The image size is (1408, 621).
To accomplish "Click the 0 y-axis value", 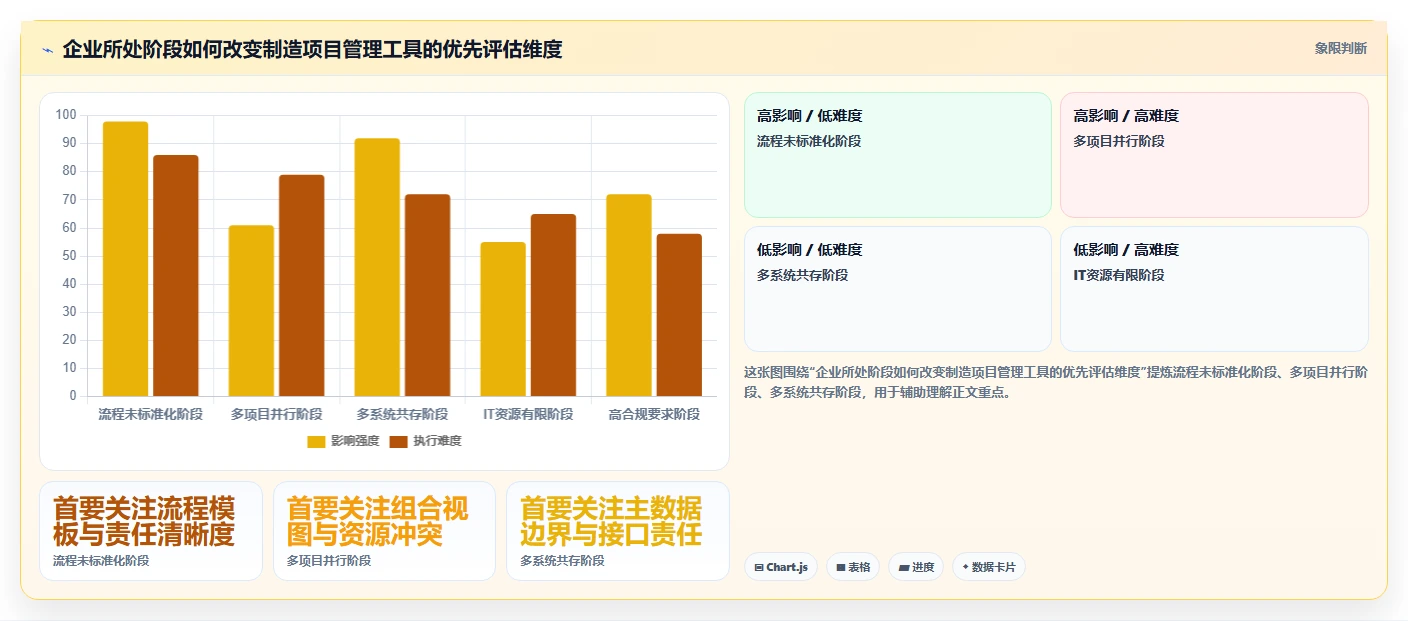I will click(73, 396).
